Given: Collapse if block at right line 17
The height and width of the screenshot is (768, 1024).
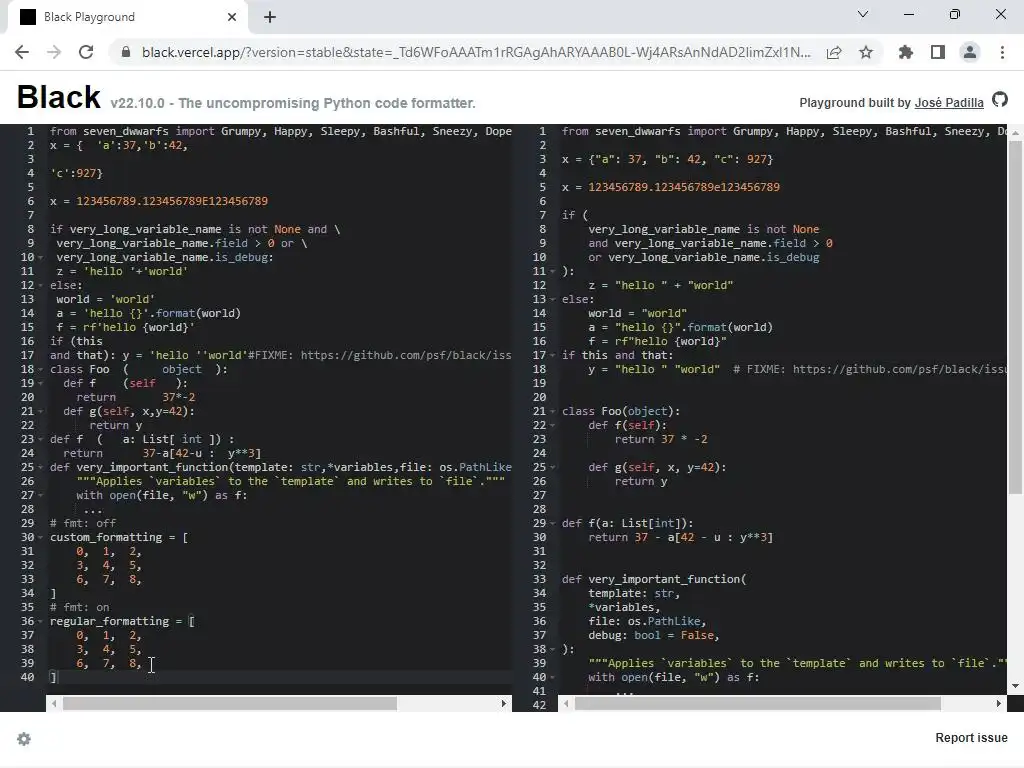Looking at the screenshot, I should 552,355.
